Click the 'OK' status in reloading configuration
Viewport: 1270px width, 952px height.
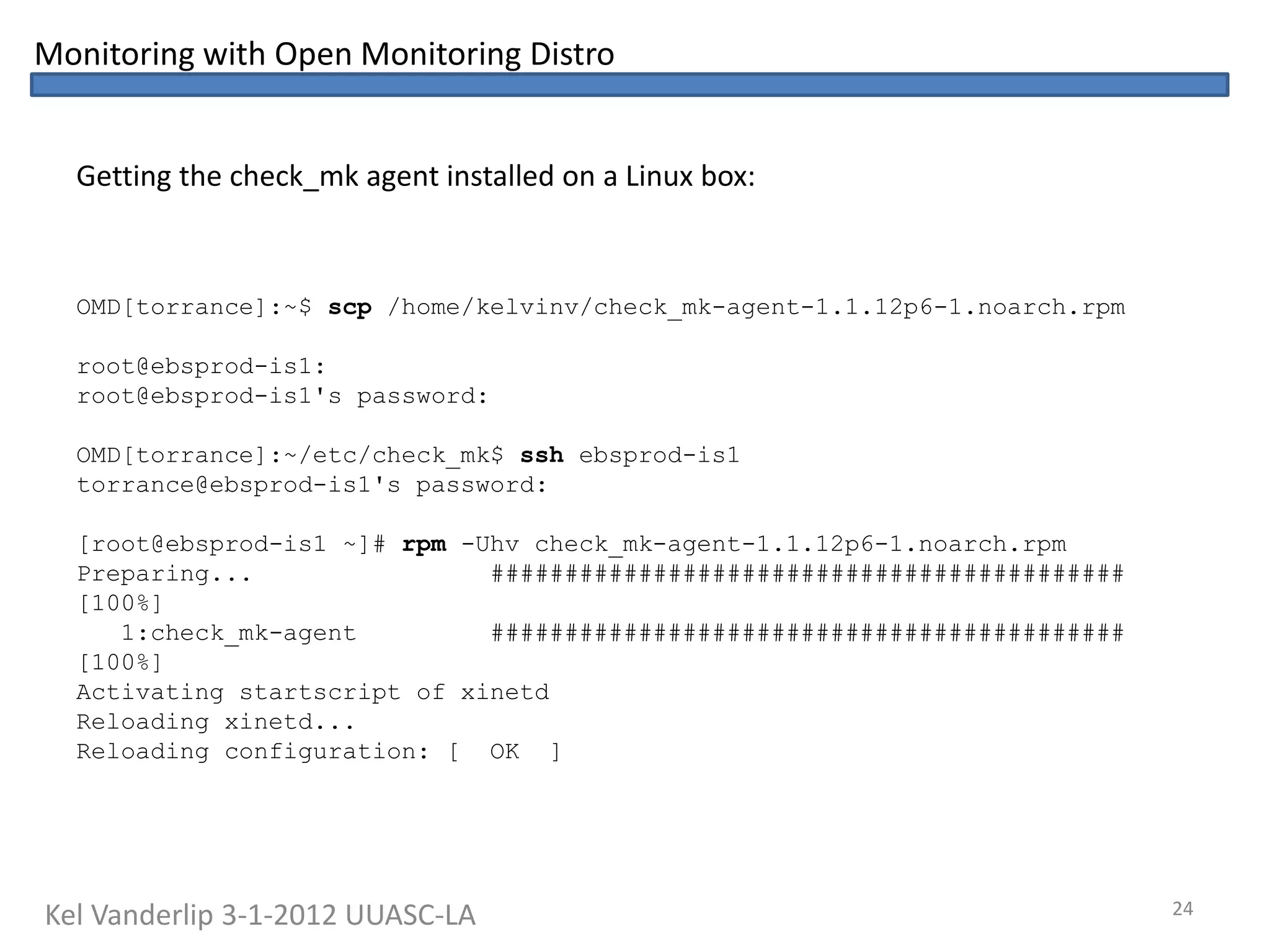[504, 752]
